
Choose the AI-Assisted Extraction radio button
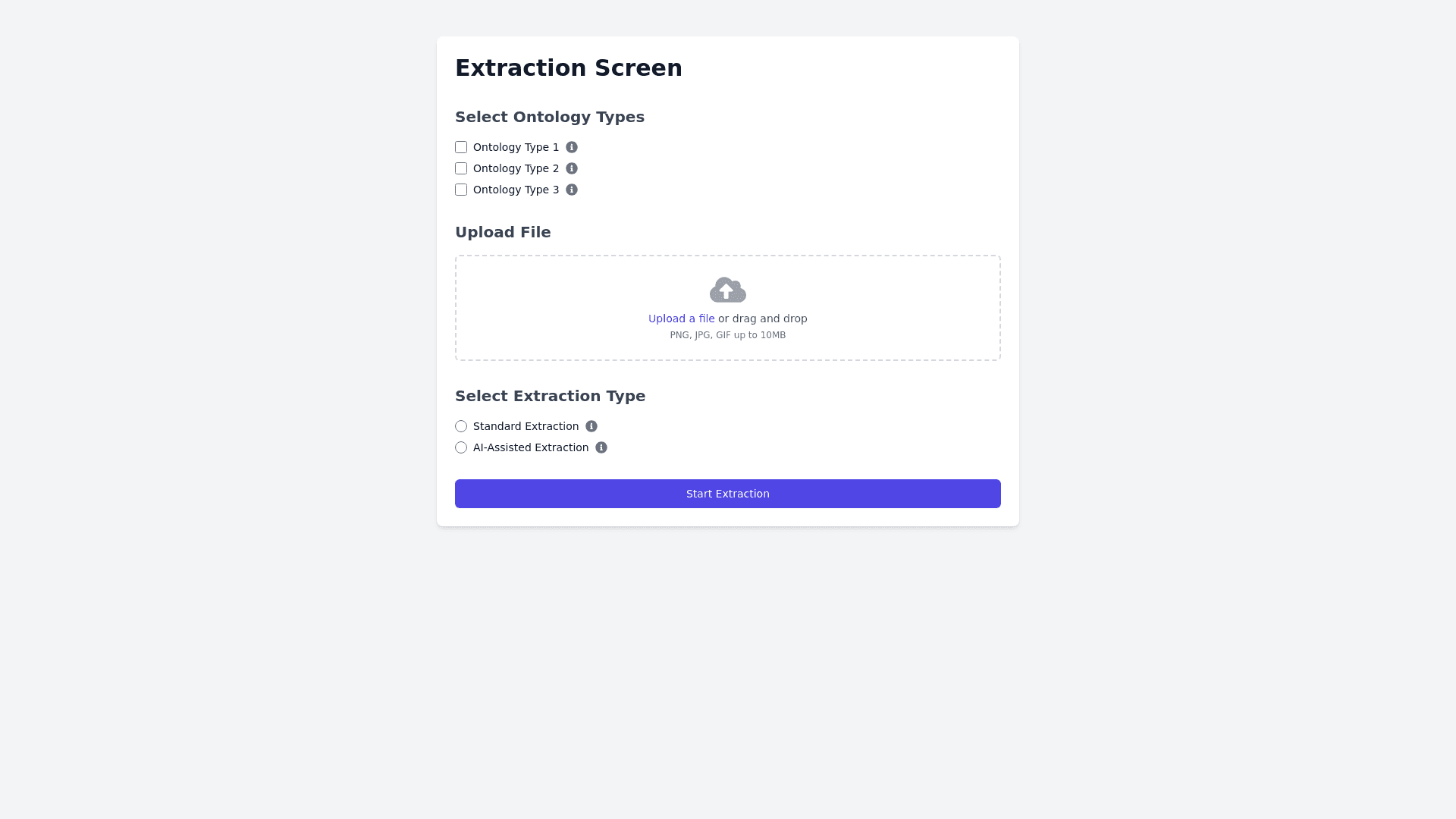[x=461, y=447]
